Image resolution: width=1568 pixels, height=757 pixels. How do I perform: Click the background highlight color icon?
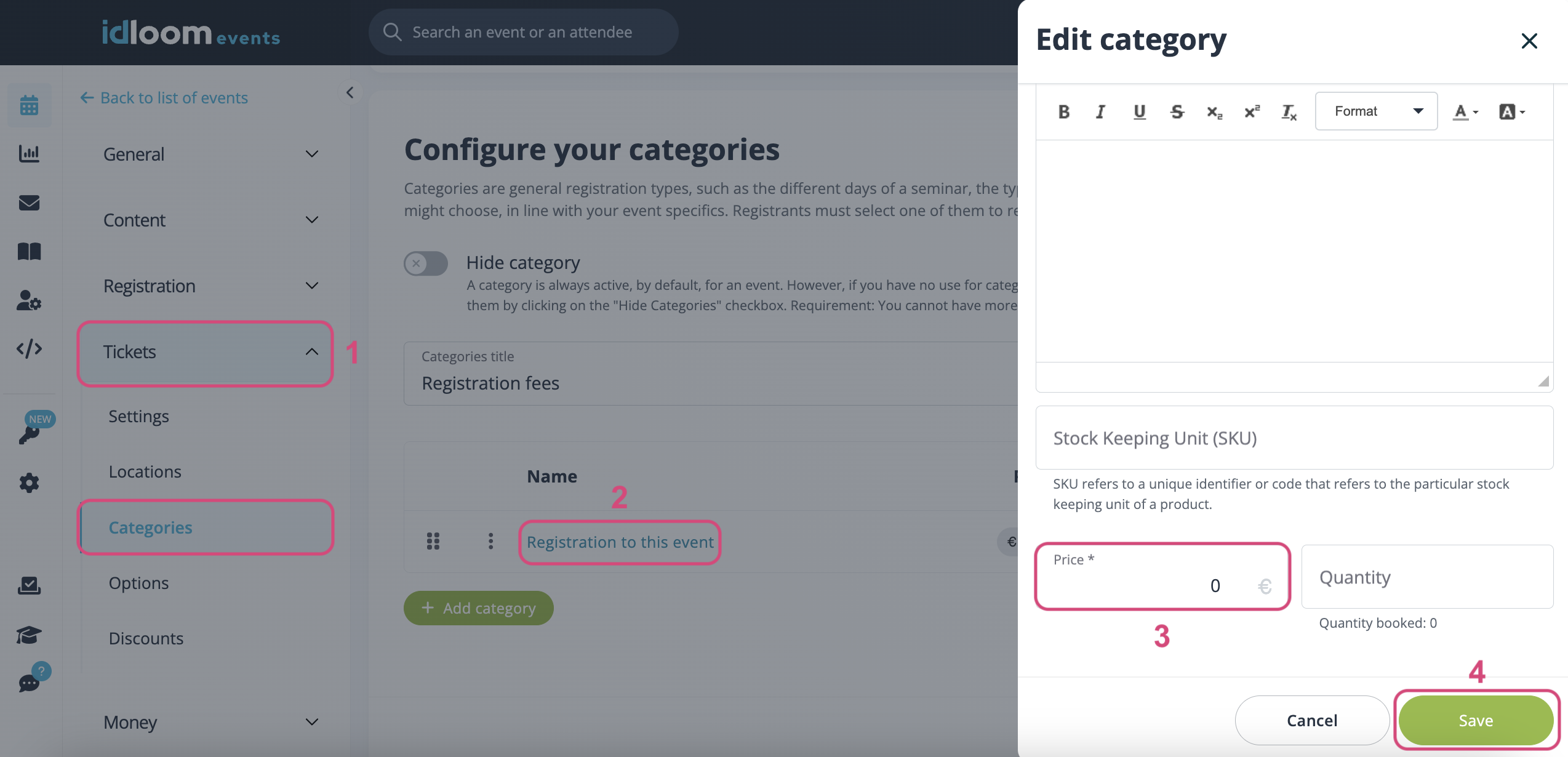[1510, 111]
